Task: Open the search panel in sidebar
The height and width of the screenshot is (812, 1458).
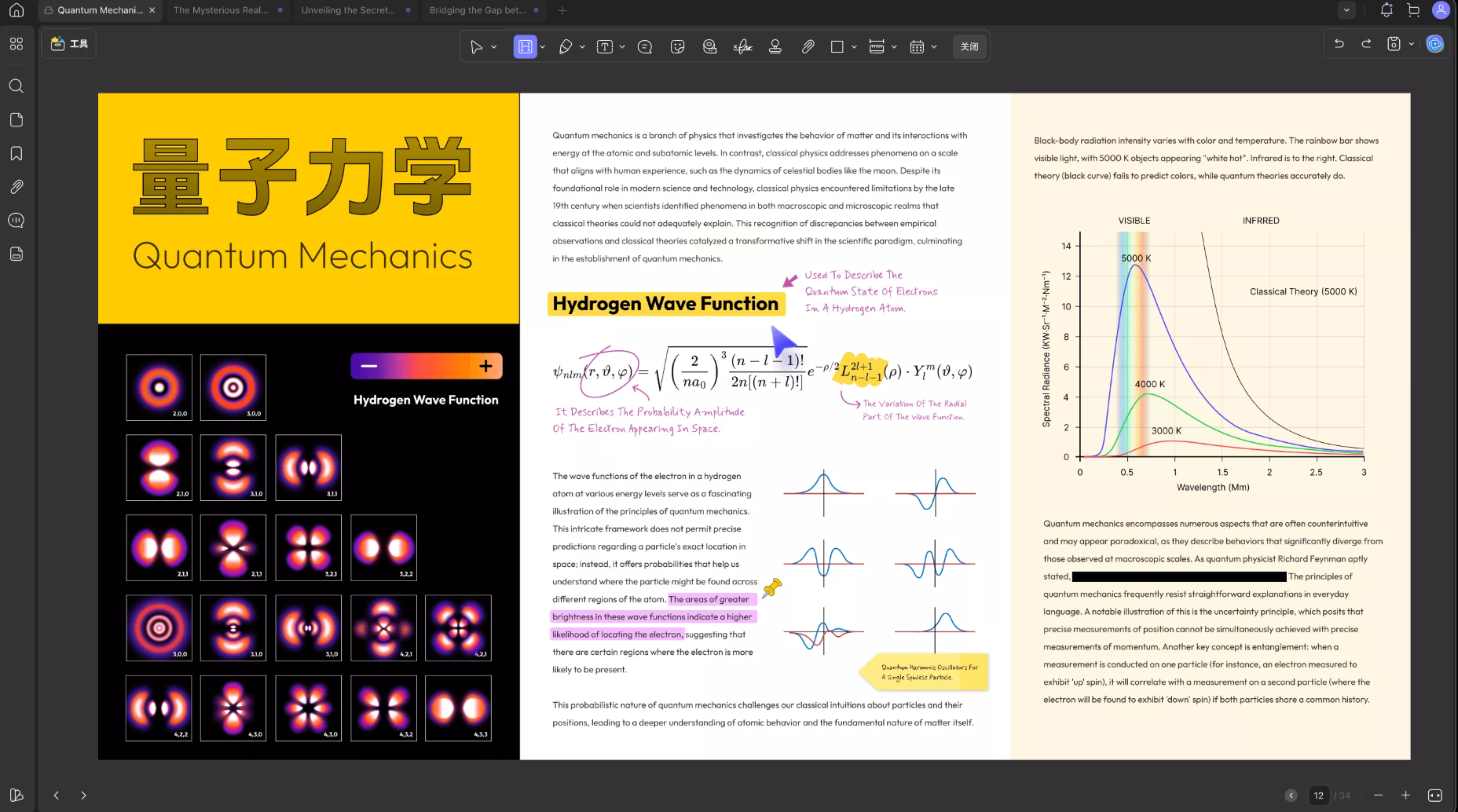Action: [16, 86]
